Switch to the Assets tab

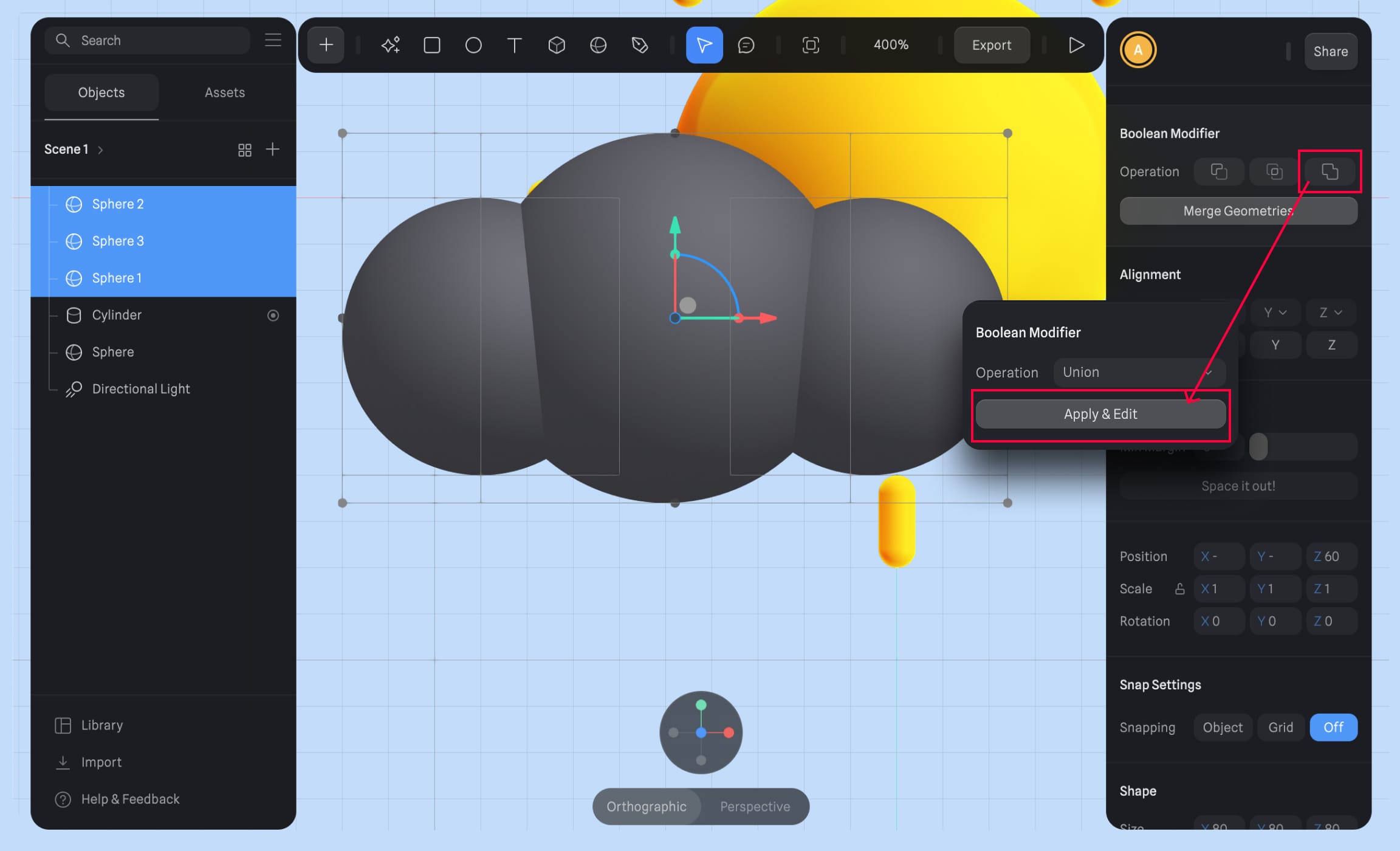[x=224, y=92]
